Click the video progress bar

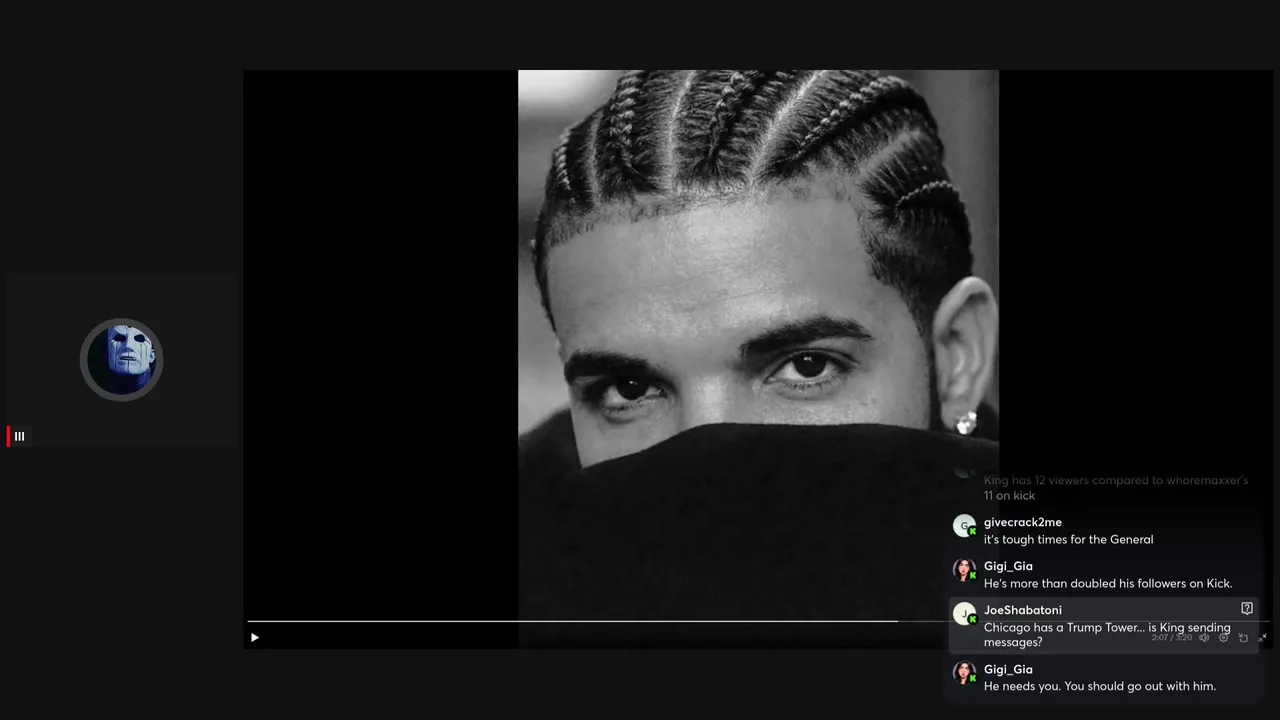pos(758,621)
